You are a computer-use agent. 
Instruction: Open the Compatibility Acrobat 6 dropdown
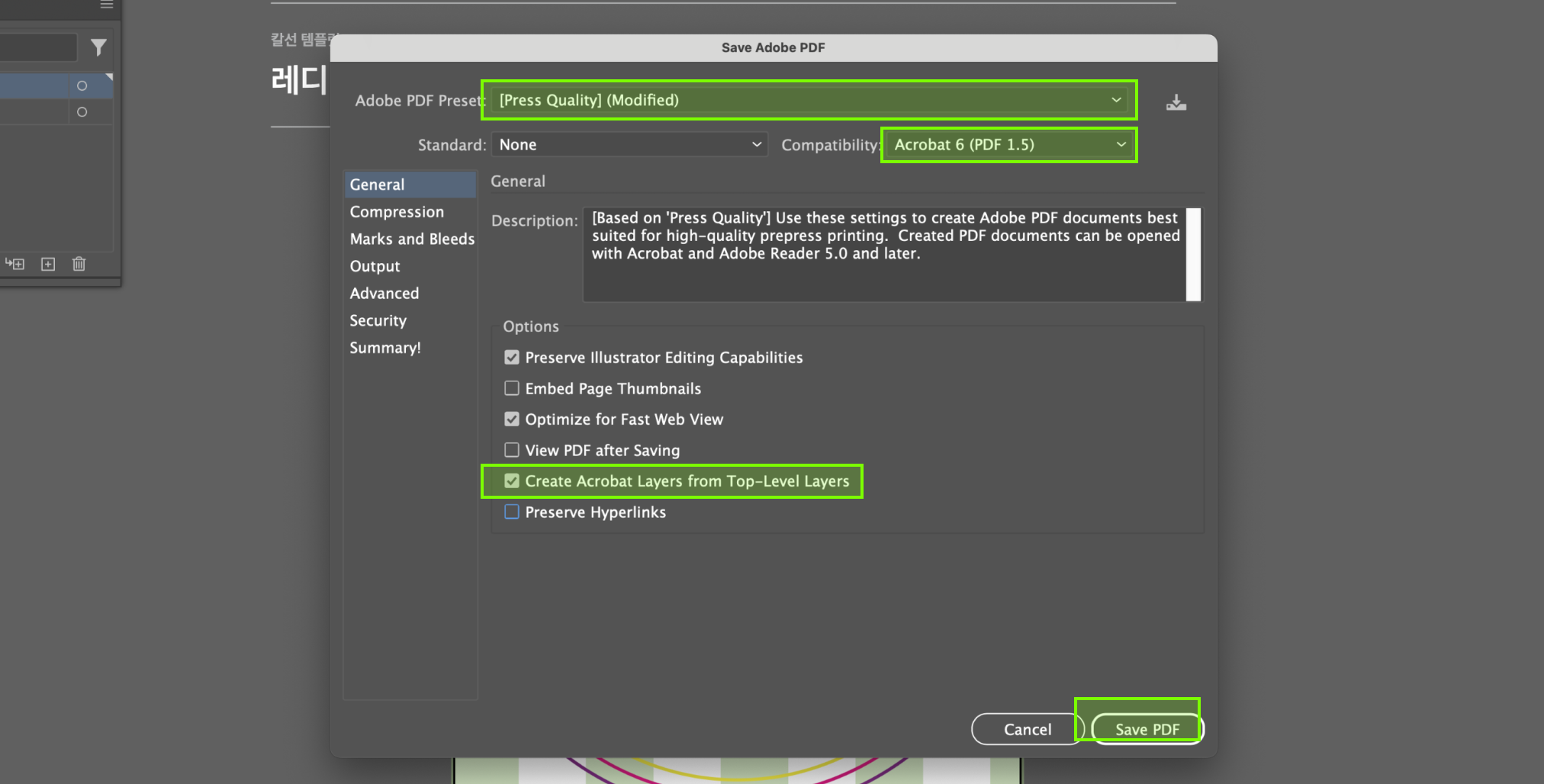1008,144
